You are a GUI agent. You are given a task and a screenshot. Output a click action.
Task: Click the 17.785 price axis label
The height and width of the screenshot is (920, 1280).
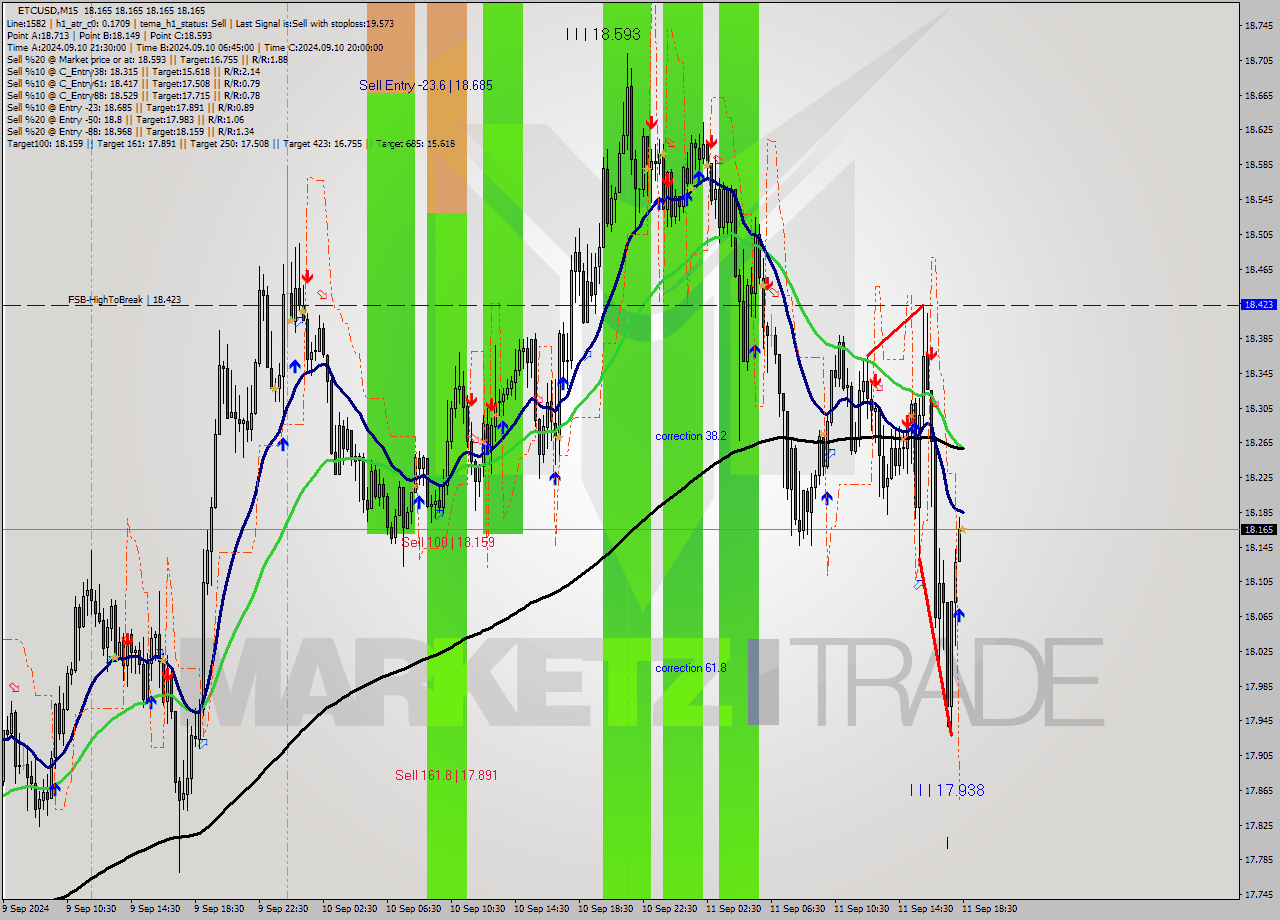[x=1258, y=859]
